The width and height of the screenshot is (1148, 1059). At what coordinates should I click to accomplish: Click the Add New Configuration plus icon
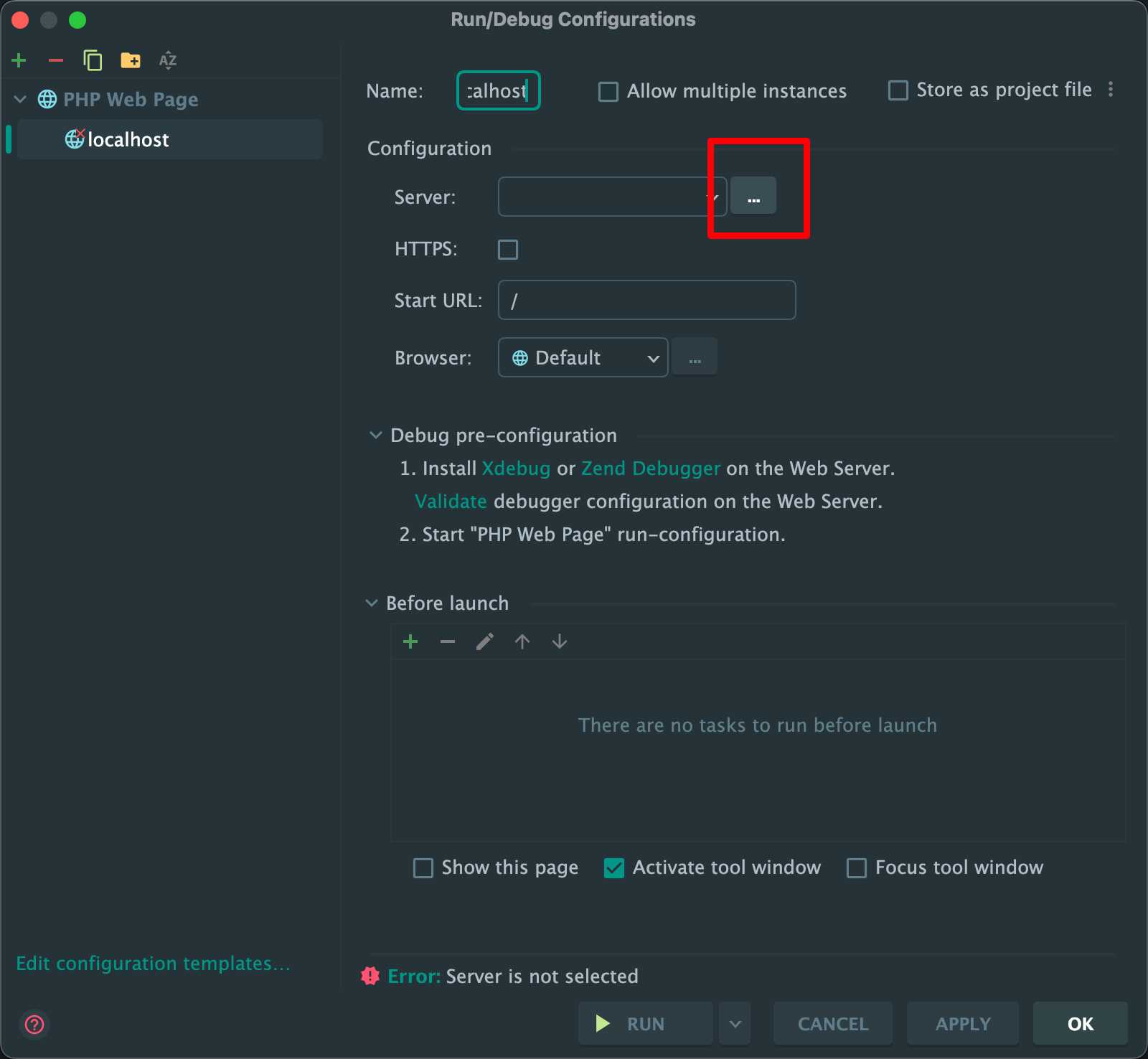tap(19, 60)
